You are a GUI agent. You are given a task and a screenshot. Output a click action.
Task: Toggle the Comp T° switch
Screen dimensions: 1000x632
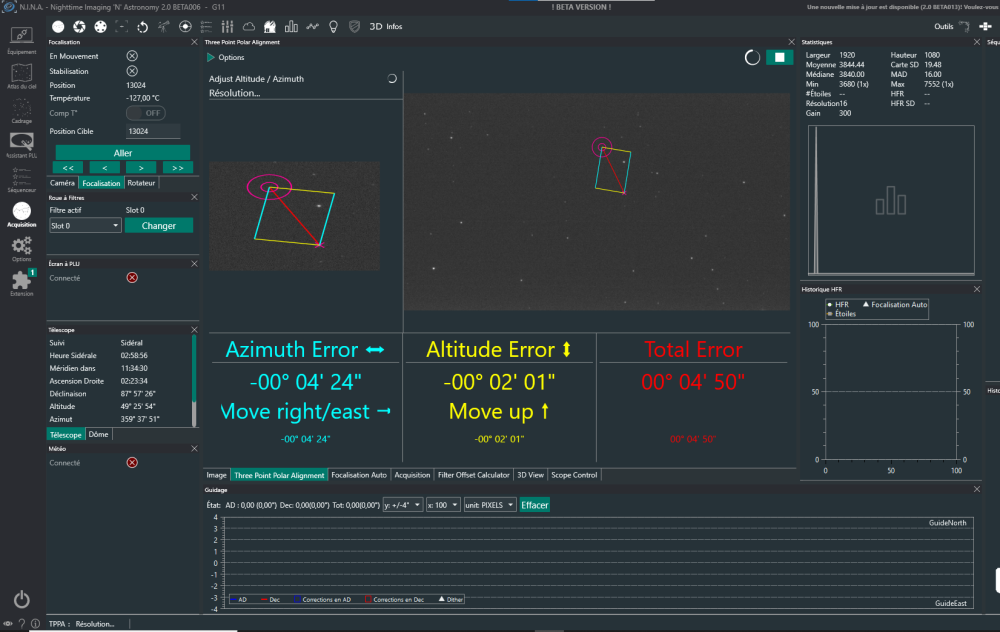click(145, 113)
